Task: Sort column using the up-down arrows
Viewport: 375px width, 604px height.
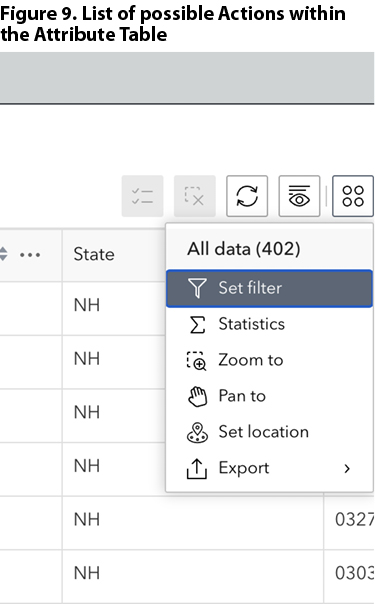Action: tap(3, 254)
